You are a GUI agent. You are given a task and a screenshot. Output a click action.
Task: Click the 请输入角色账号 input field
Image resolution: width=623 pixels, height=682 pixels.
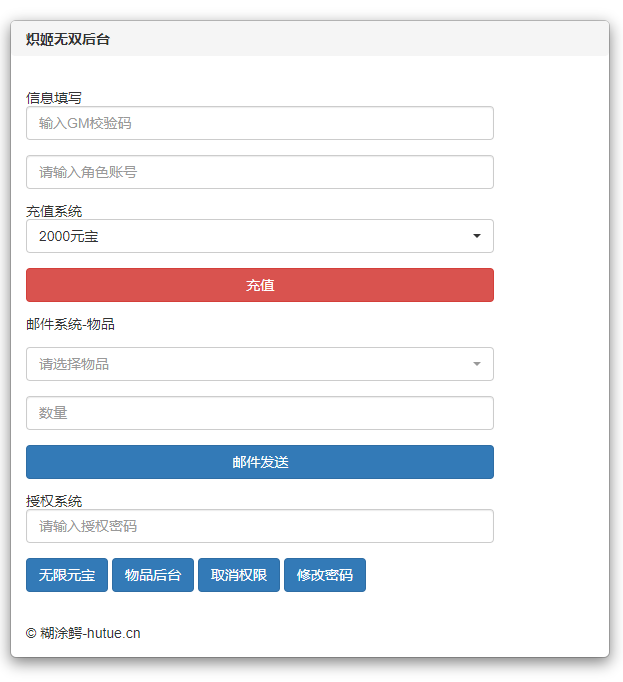(x=260, y=172)
